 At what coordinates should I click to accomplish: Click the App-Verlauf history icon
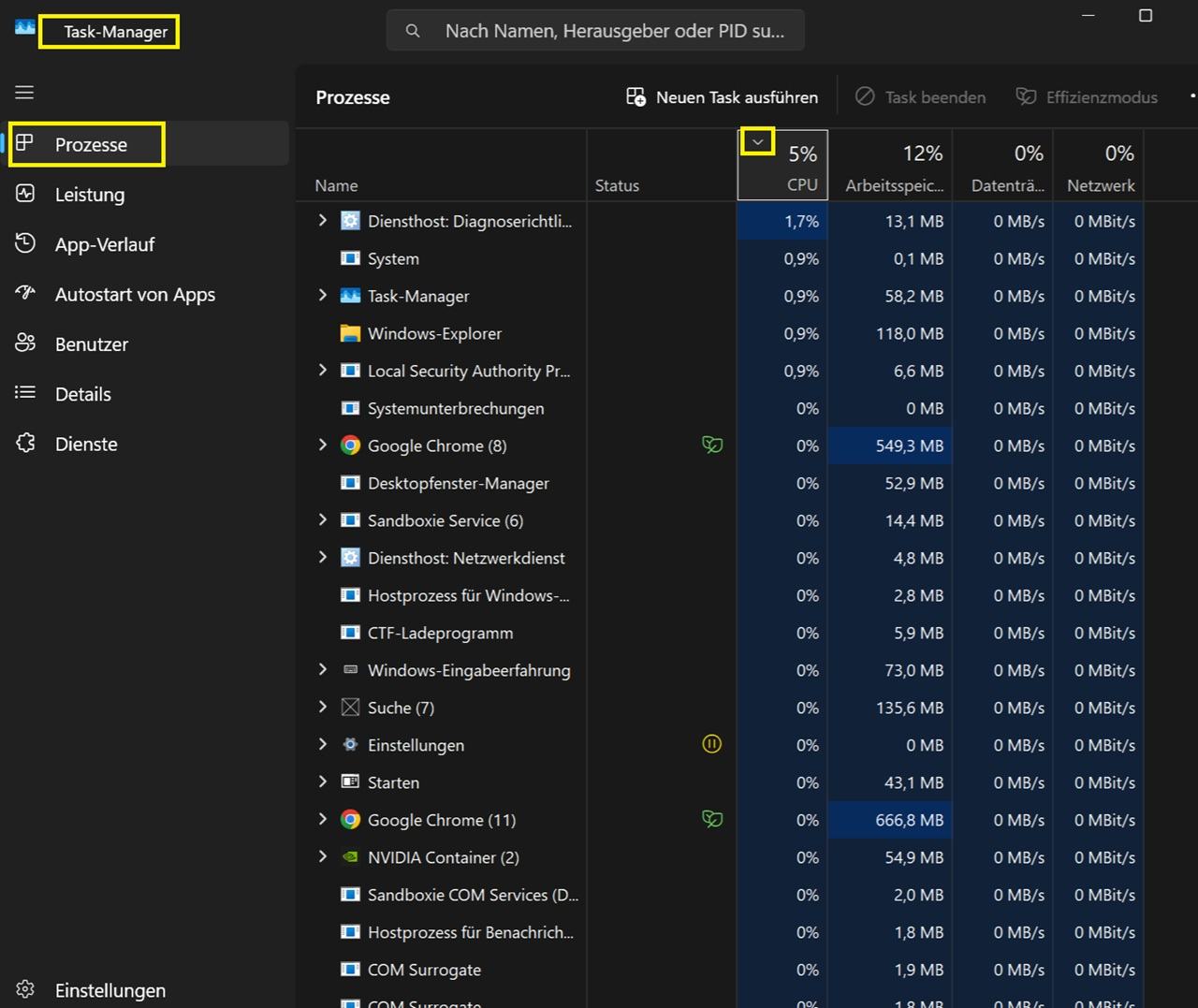25,243
